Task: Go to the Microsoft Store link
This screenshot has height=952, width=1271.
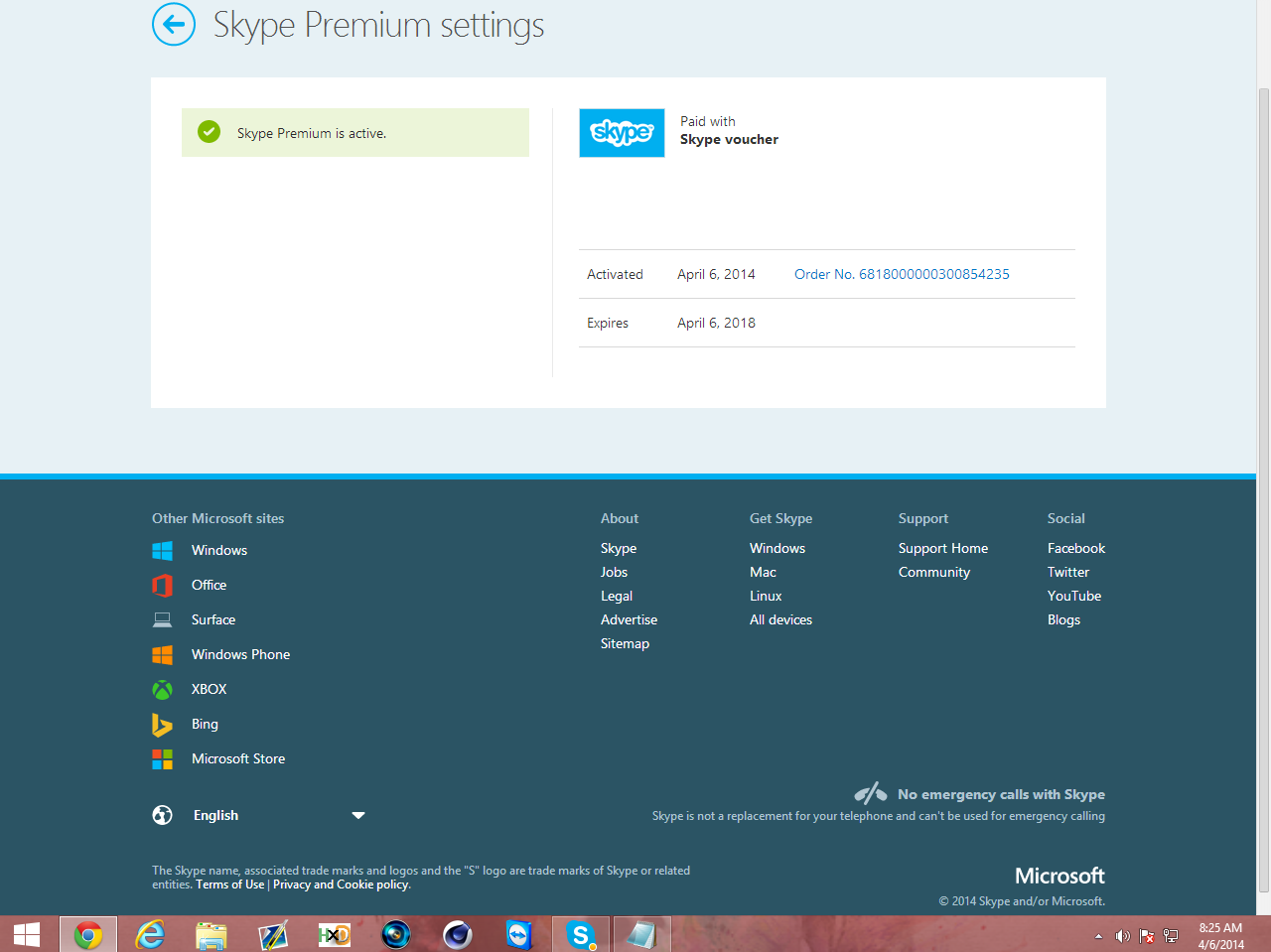Action: coord(238,758)
